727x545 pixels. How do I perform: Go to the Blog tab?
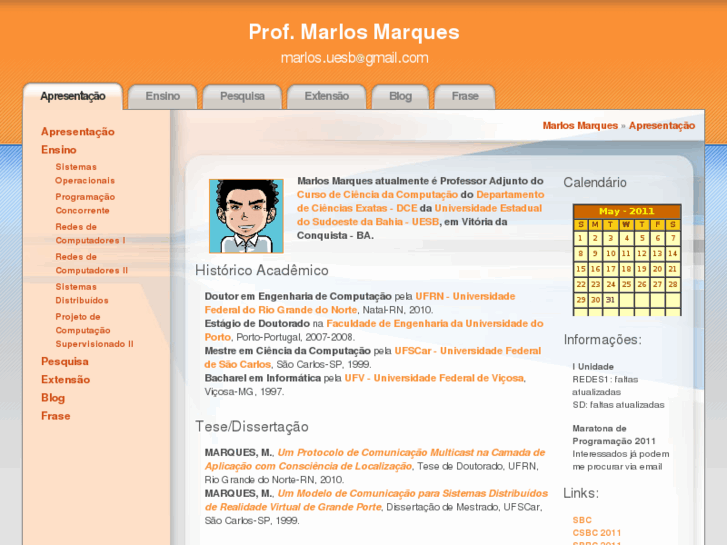[400, 96]
